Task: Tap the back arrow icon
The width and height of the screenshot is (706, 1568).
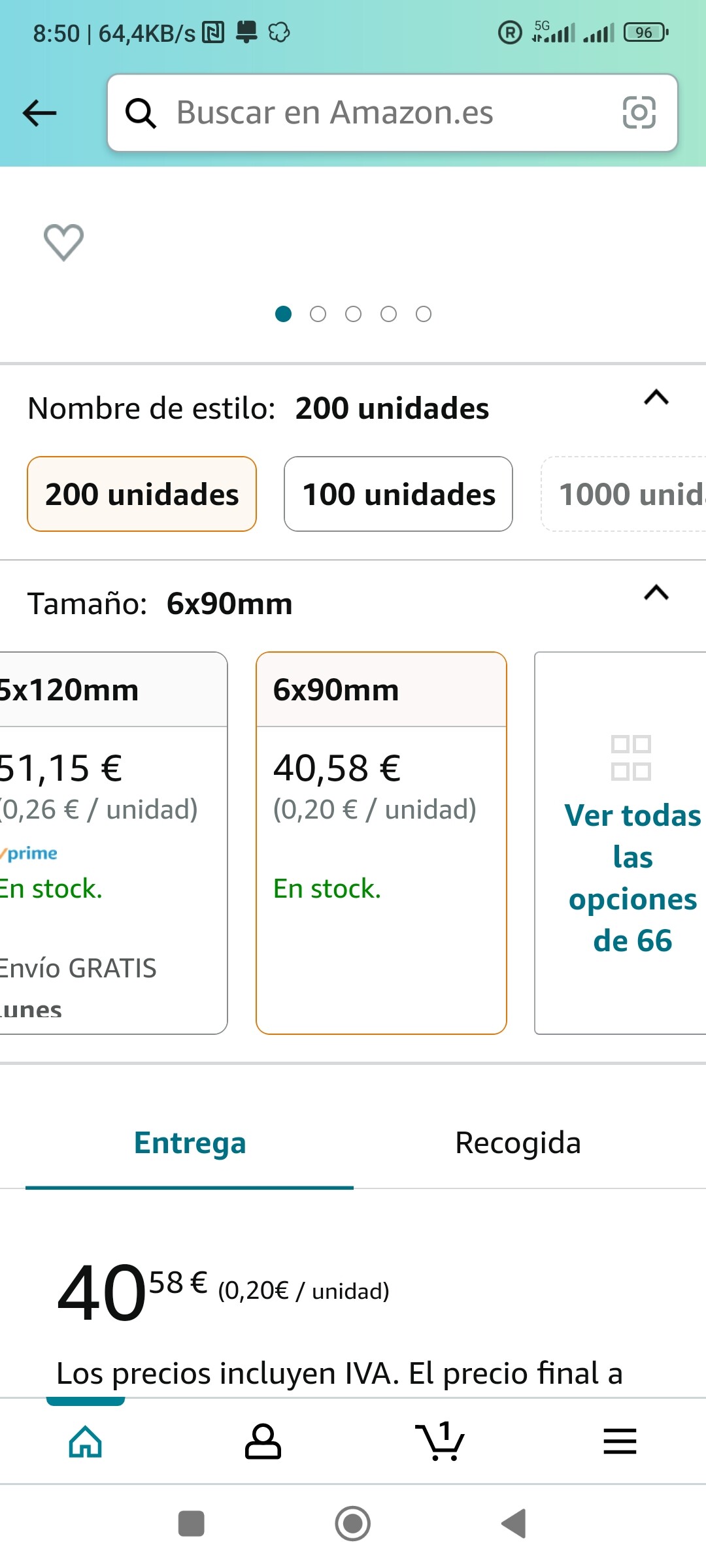Action: [39, 113]
